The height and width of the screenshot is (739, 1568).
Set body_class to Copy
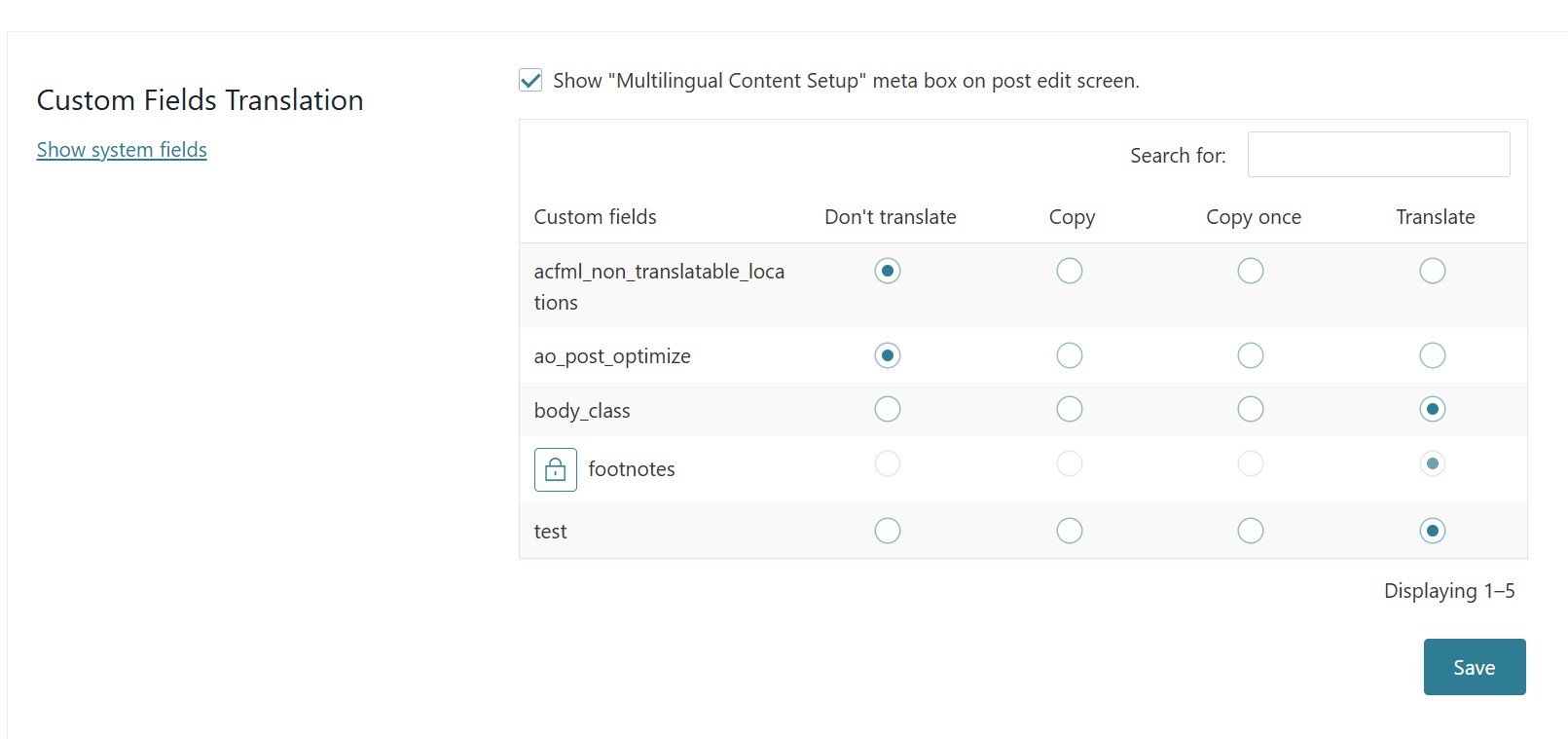[1069, 409]
